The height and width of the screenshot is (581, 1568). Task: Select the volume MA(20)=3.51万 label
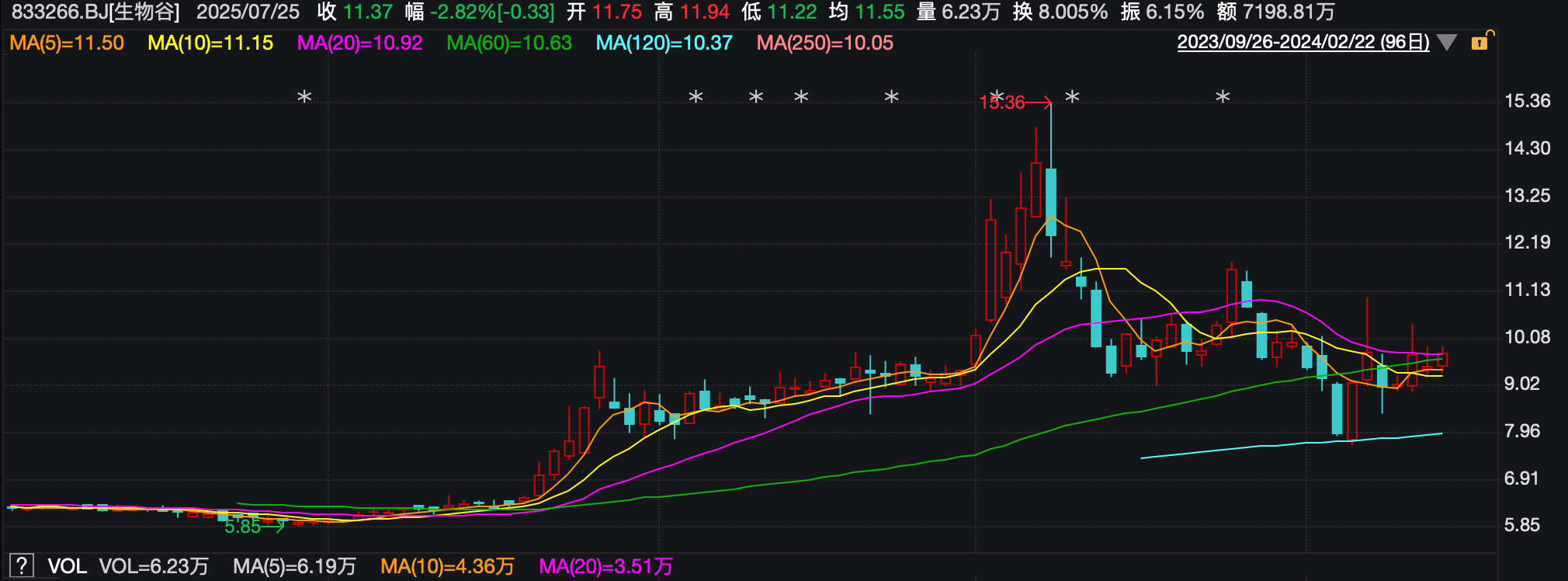(x=606, y=566)
